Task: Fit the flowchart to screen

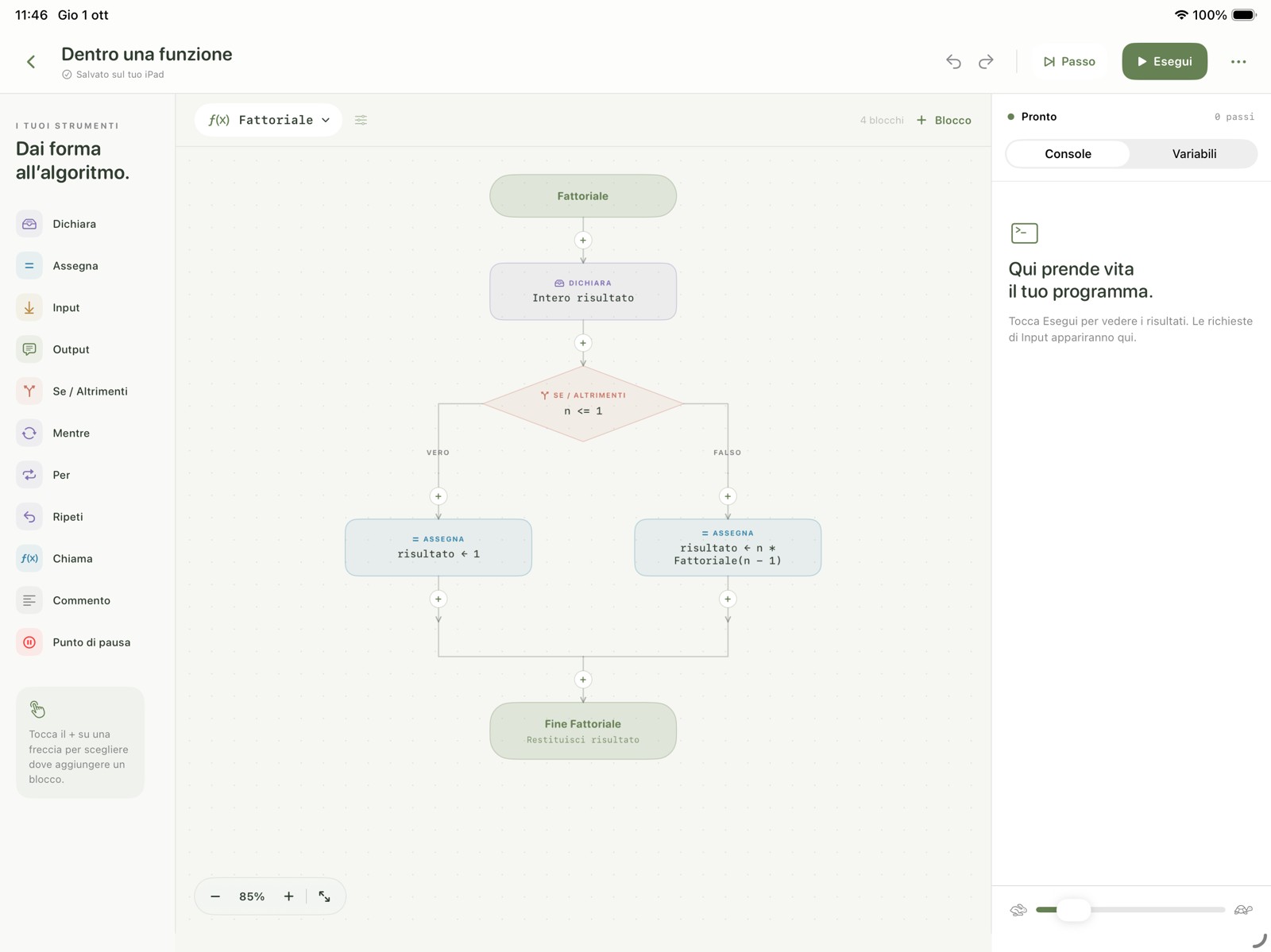Action: [325, 896]
